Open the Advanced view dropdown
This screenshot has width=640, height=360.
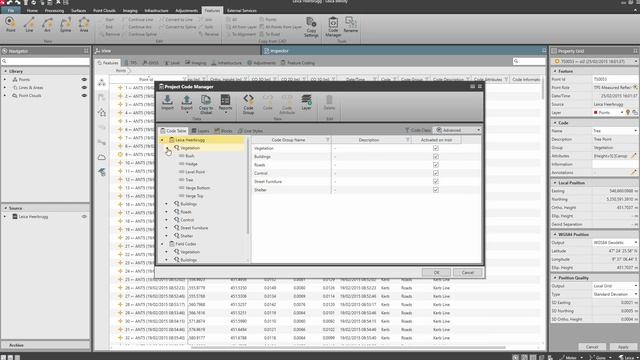(478, 130)
